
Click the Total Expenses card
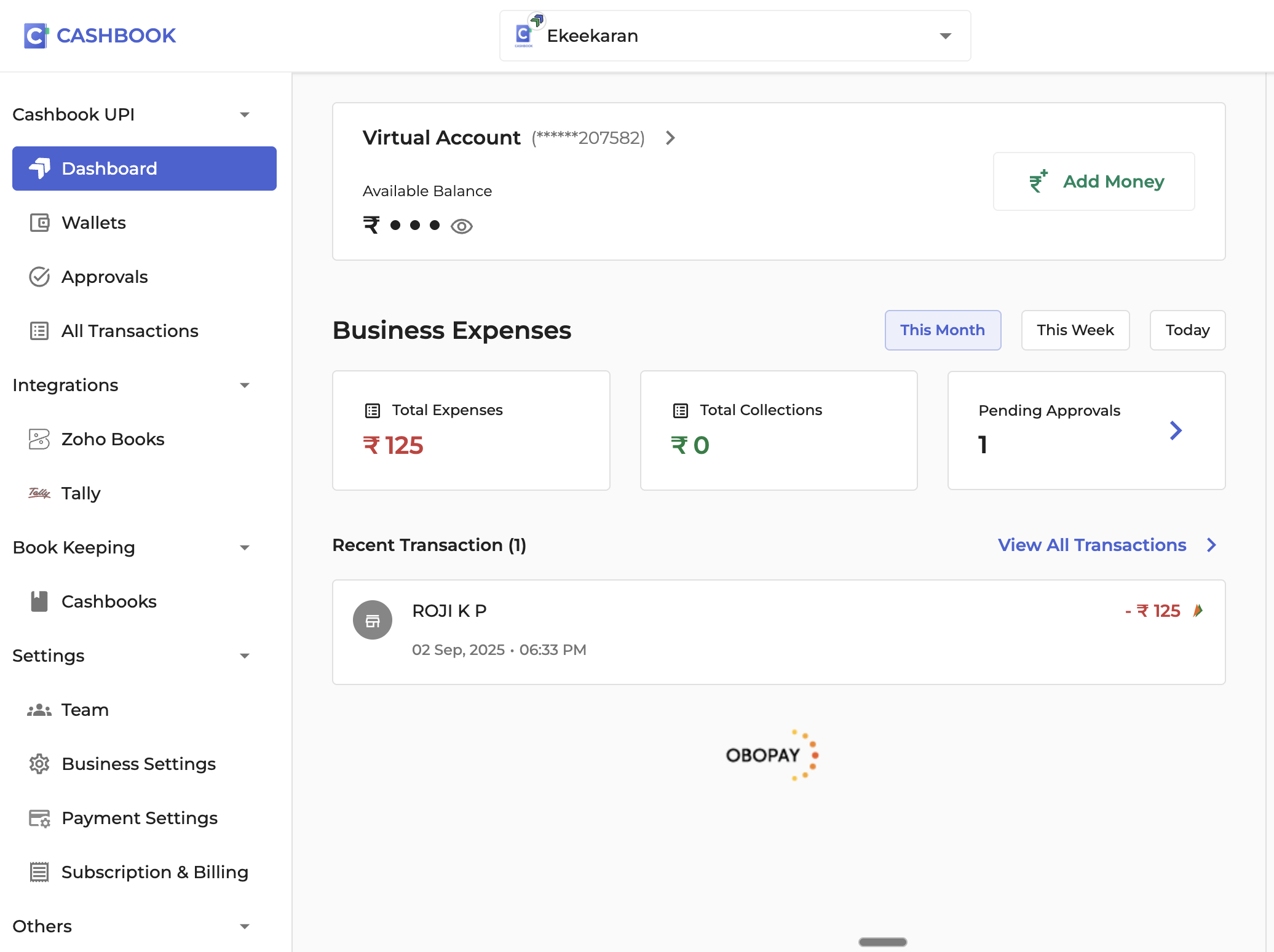coord(471,430)
